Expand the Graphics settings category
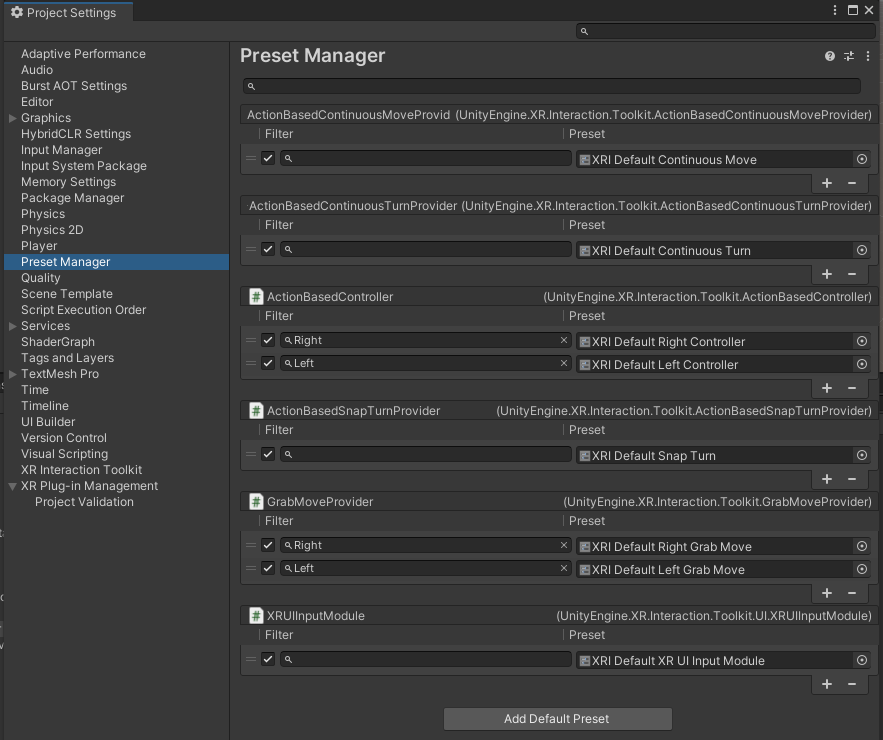This screenshot has height=740, width=883. pyautogui.click(x=12, y=118)
